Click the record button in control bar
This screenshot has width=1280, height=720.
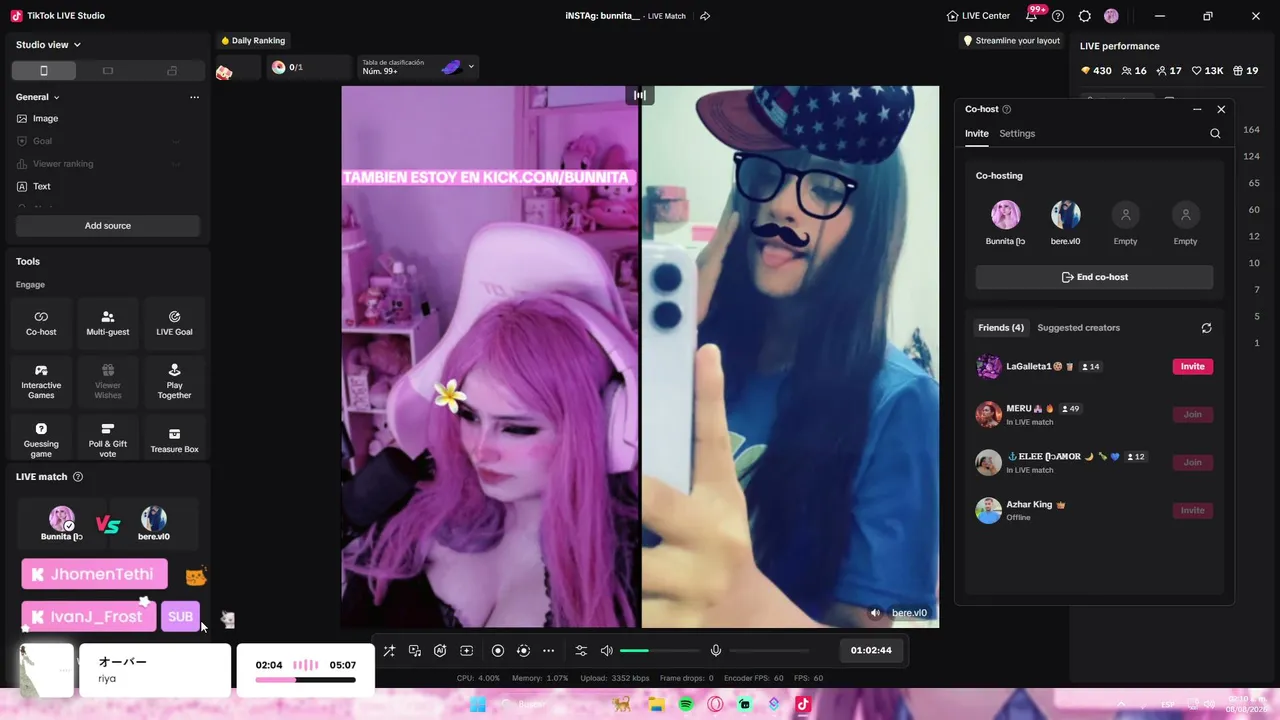click(498, 651)
